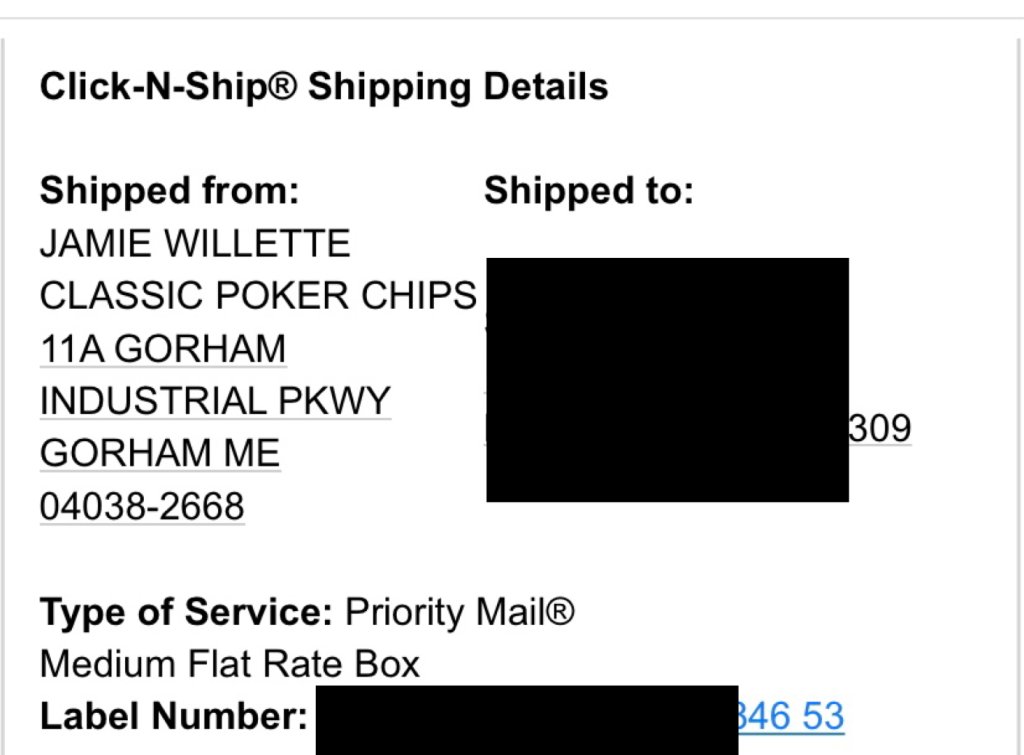The height and width of the screenshot is (755, 1024).
Task: Click the underlined 11A GORHAM address line
Action: pos(163,349)
